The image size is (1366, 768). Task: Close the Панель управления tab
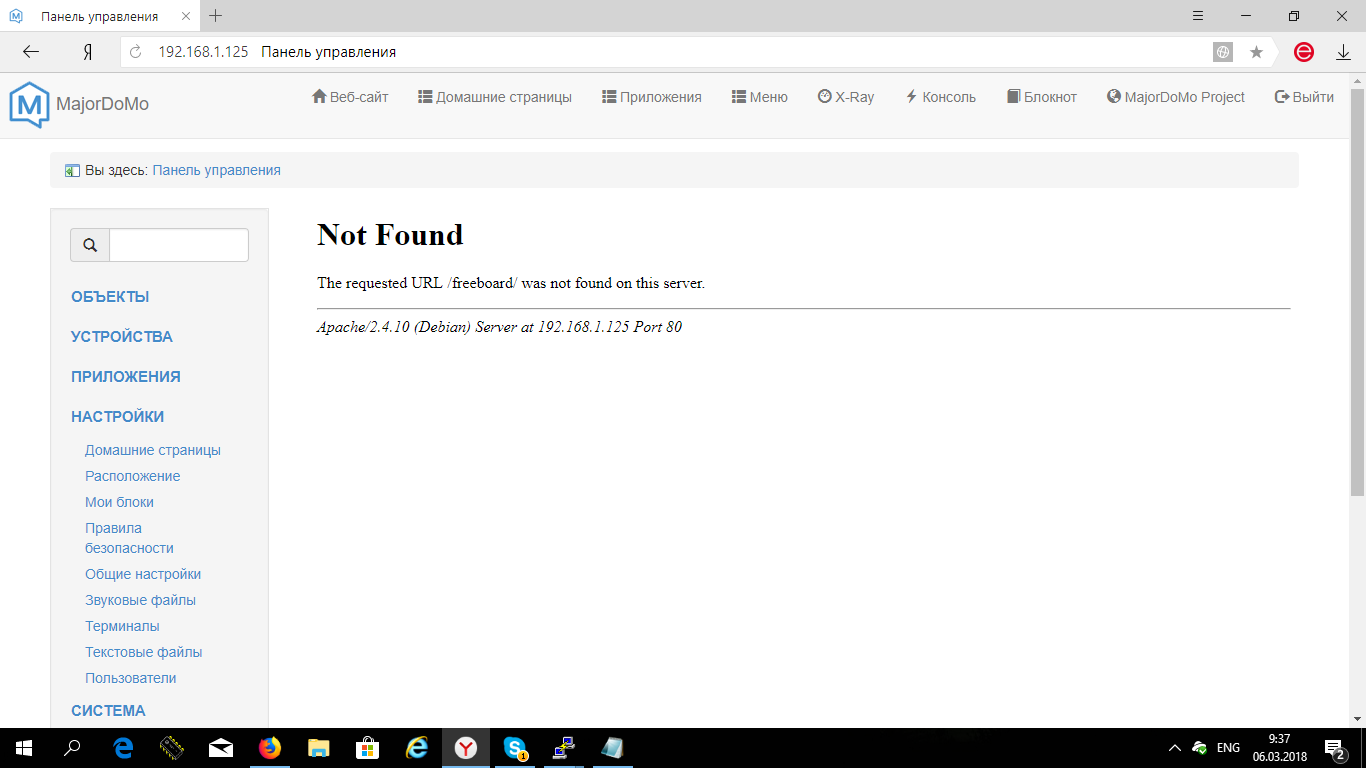187,17
